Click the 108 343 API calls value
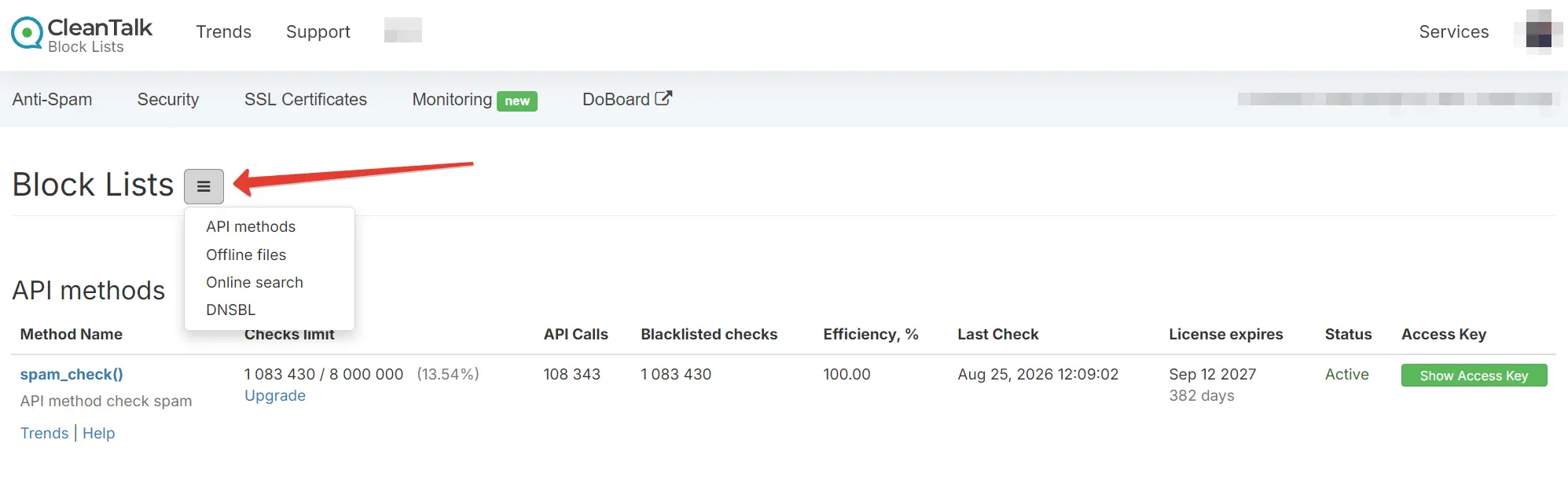The width and height of the screenshot is (1568, 484). pos(571,374)
